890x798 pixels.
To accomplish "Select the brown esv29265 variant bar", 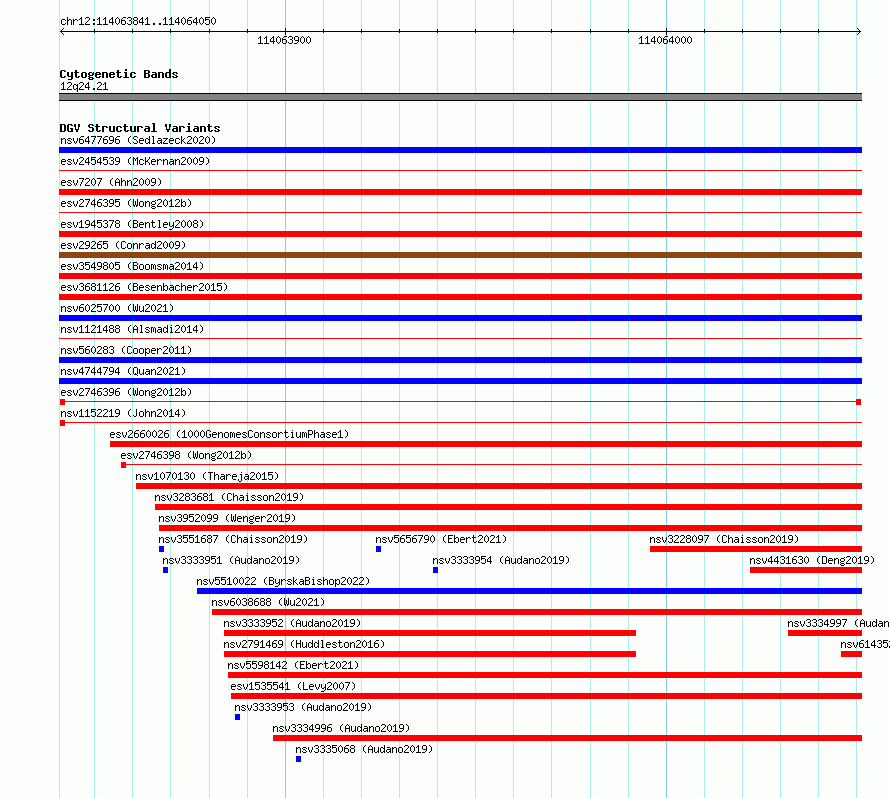I will [460, 255].
